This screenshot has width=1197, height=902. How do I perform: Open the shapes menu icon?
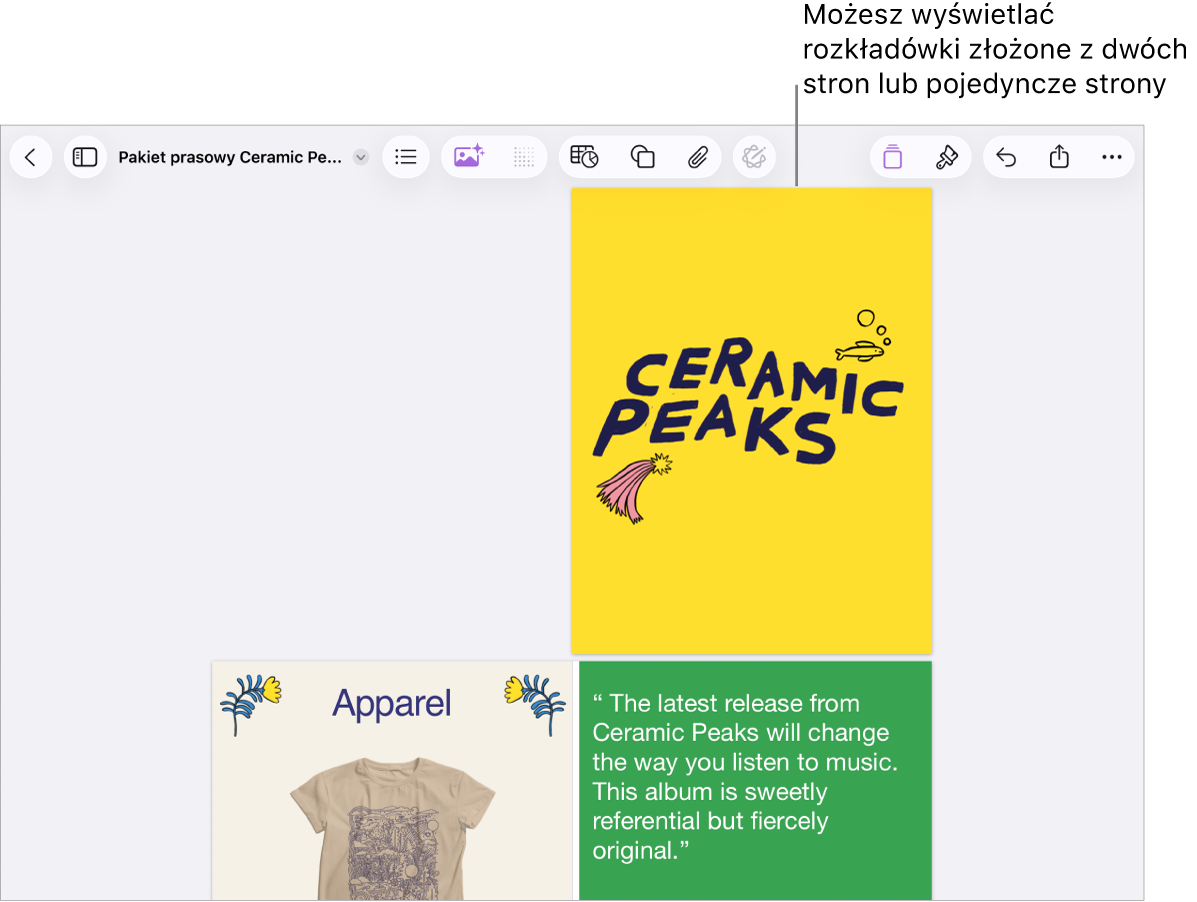click(x=643, y=157)
